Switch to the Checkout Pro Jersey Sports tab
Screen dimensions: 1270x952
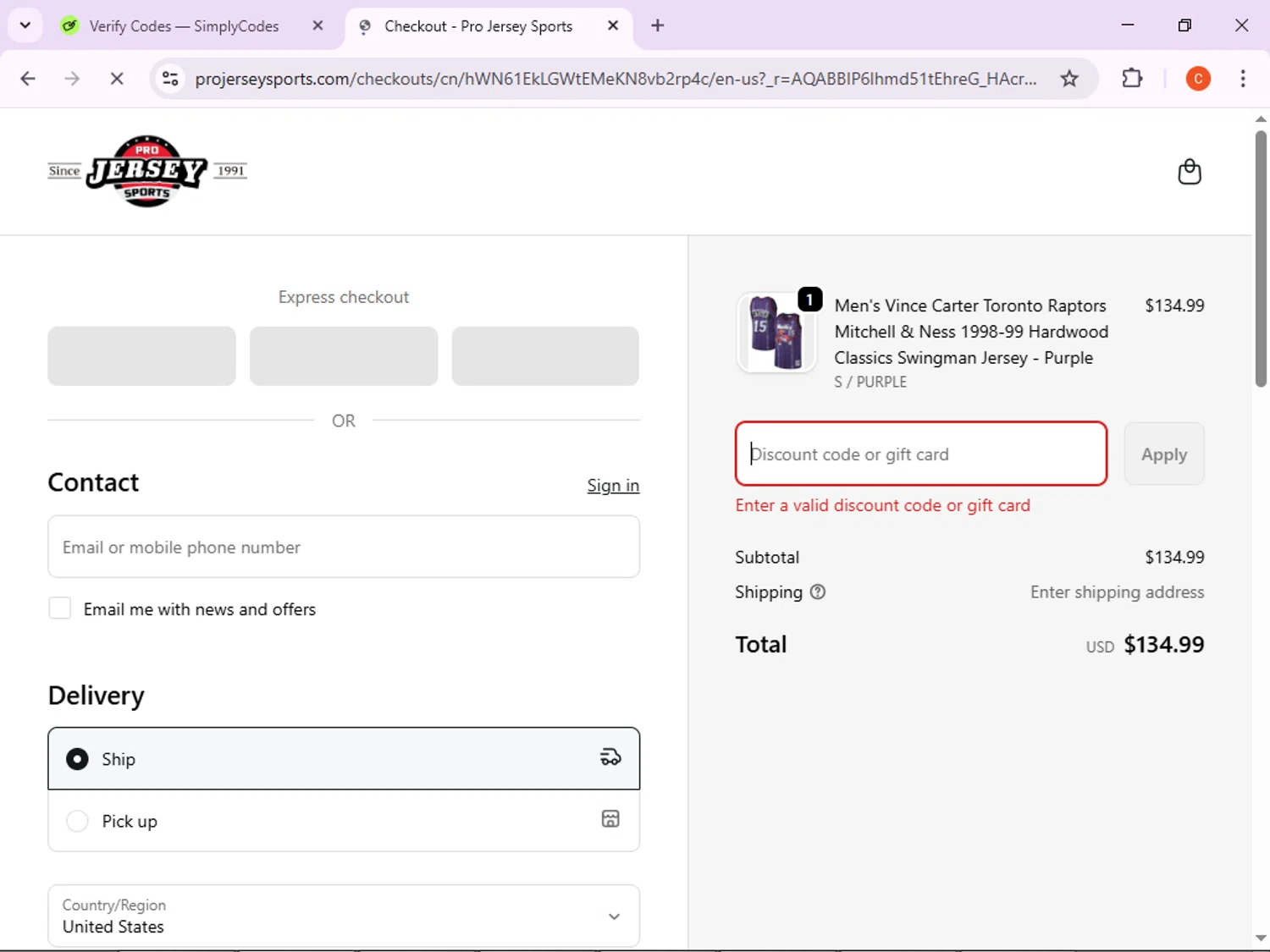coord(478,26)
